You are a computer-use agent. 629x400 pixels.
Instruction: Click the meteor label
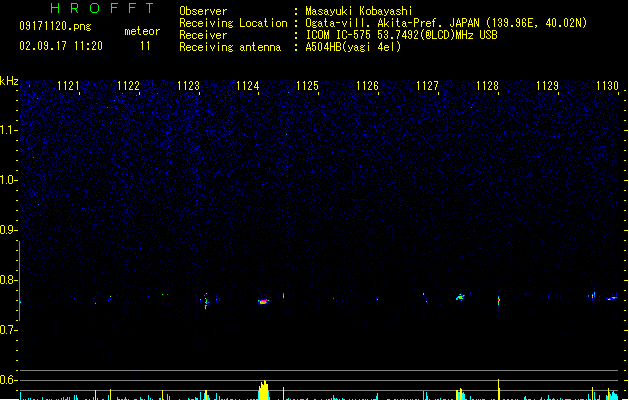[x=142, y=31]
